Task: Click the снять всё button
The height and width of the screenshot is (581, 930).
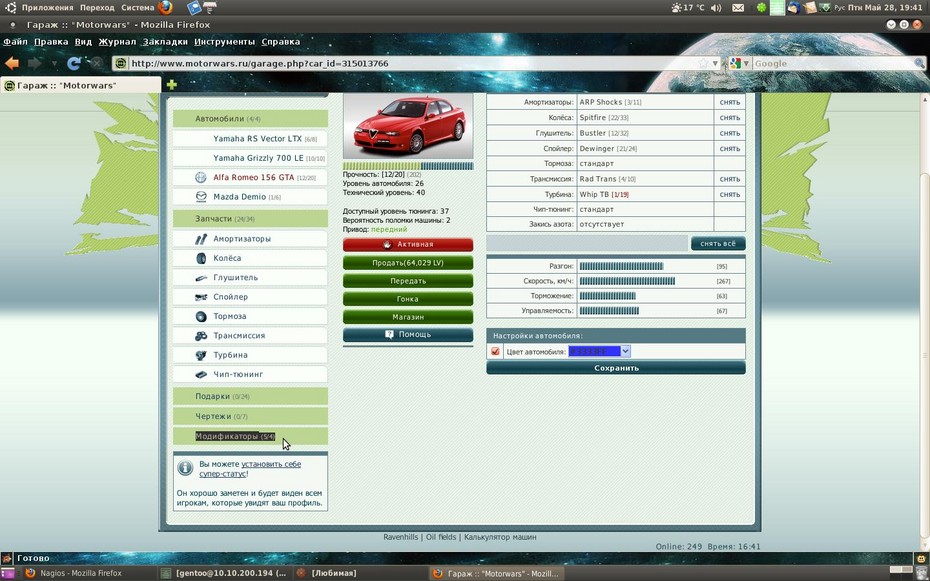Action: point(718,244)
